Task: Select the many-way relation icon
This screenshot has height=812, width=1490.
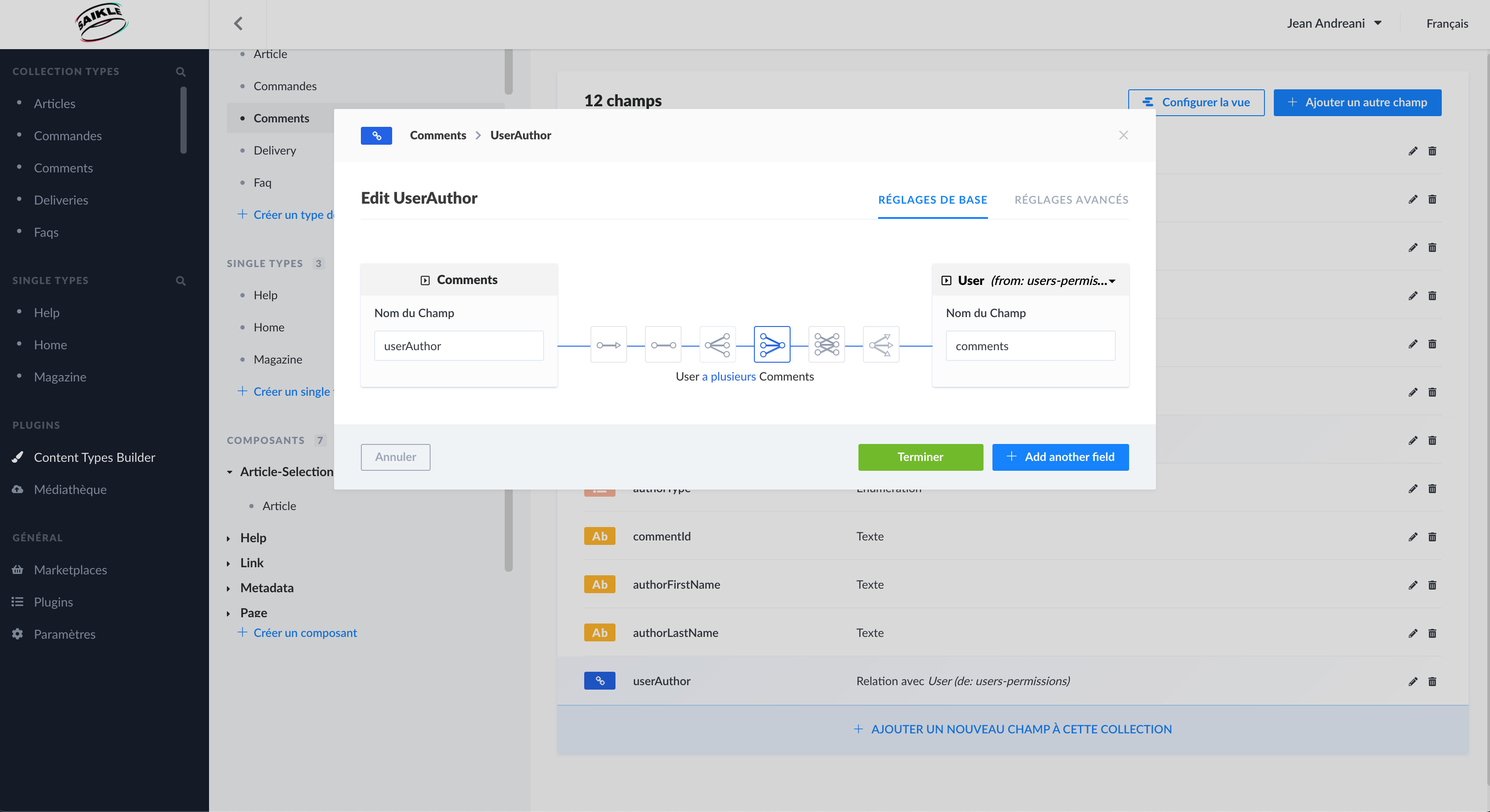Action: (x=880, y=345)
